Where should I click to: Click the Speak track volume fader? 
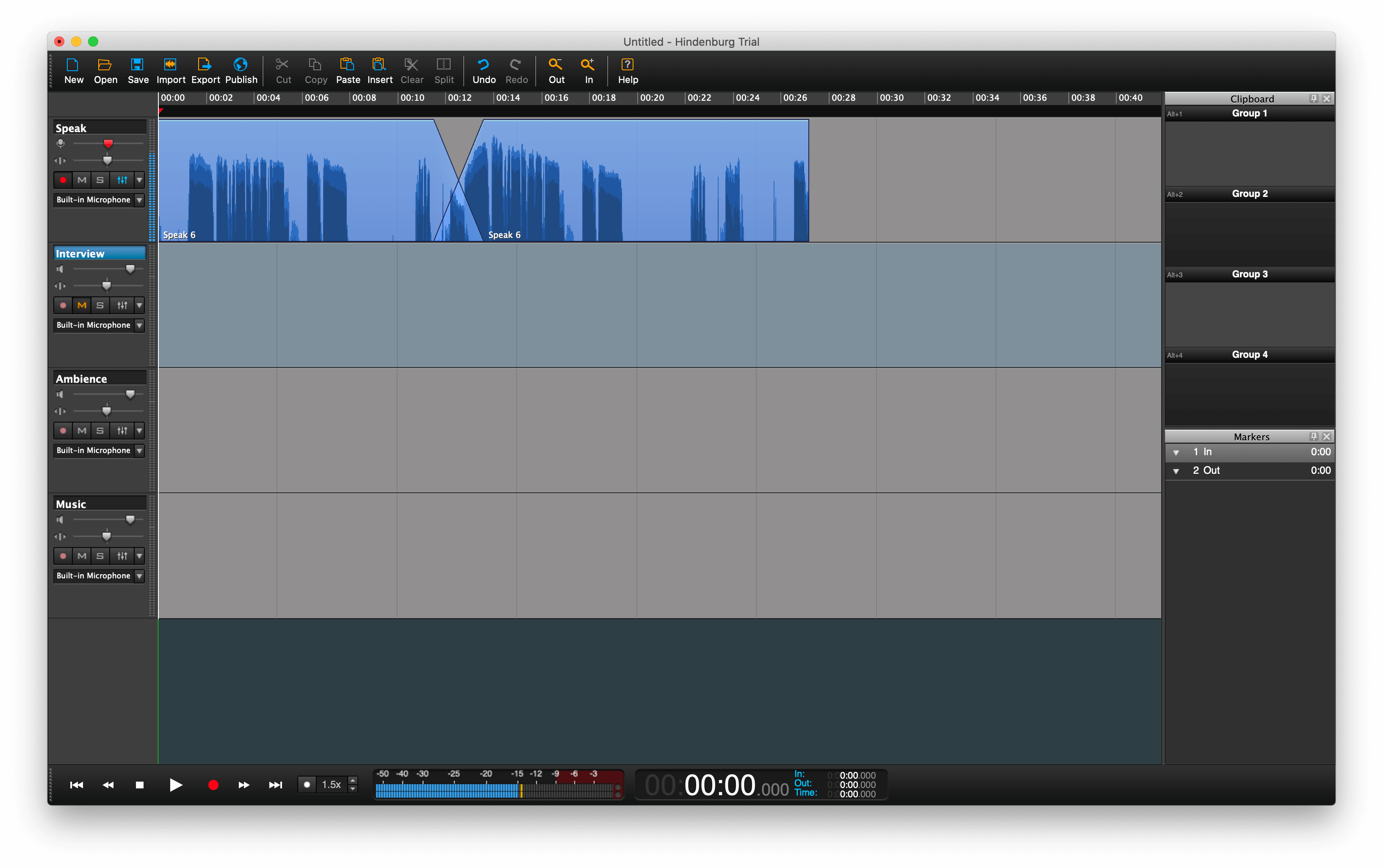(x=108, y=144)
